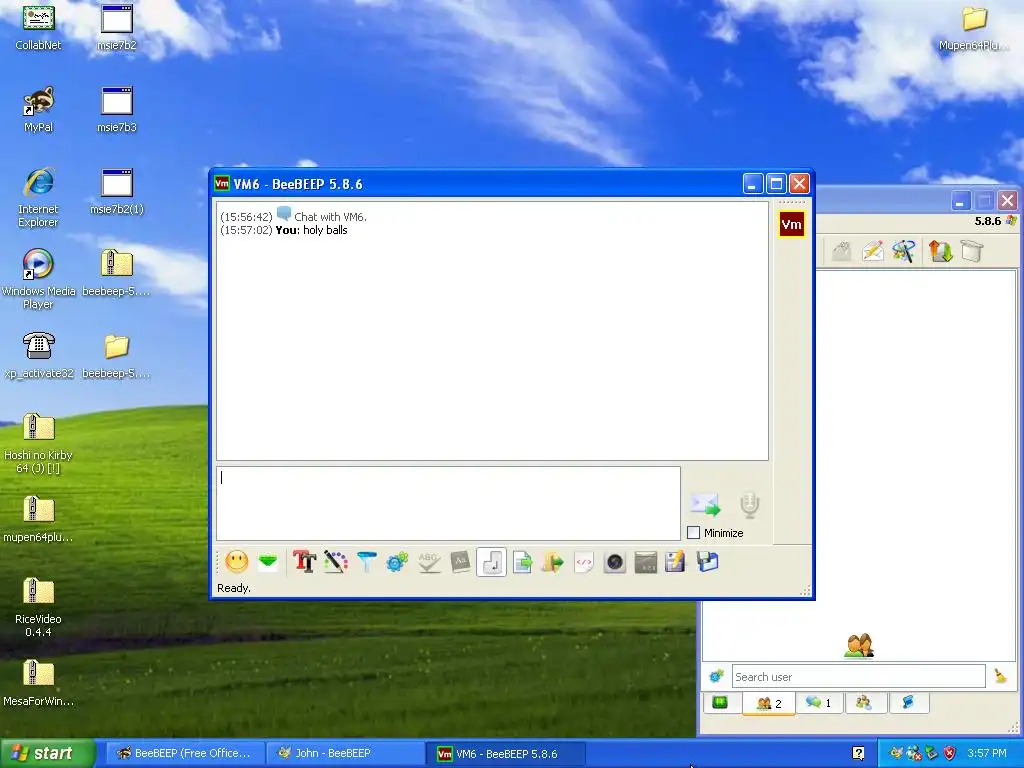1024x768 pixels.
Task: Click the 5.8.6 version label in main window
Action: click(987, 221)
